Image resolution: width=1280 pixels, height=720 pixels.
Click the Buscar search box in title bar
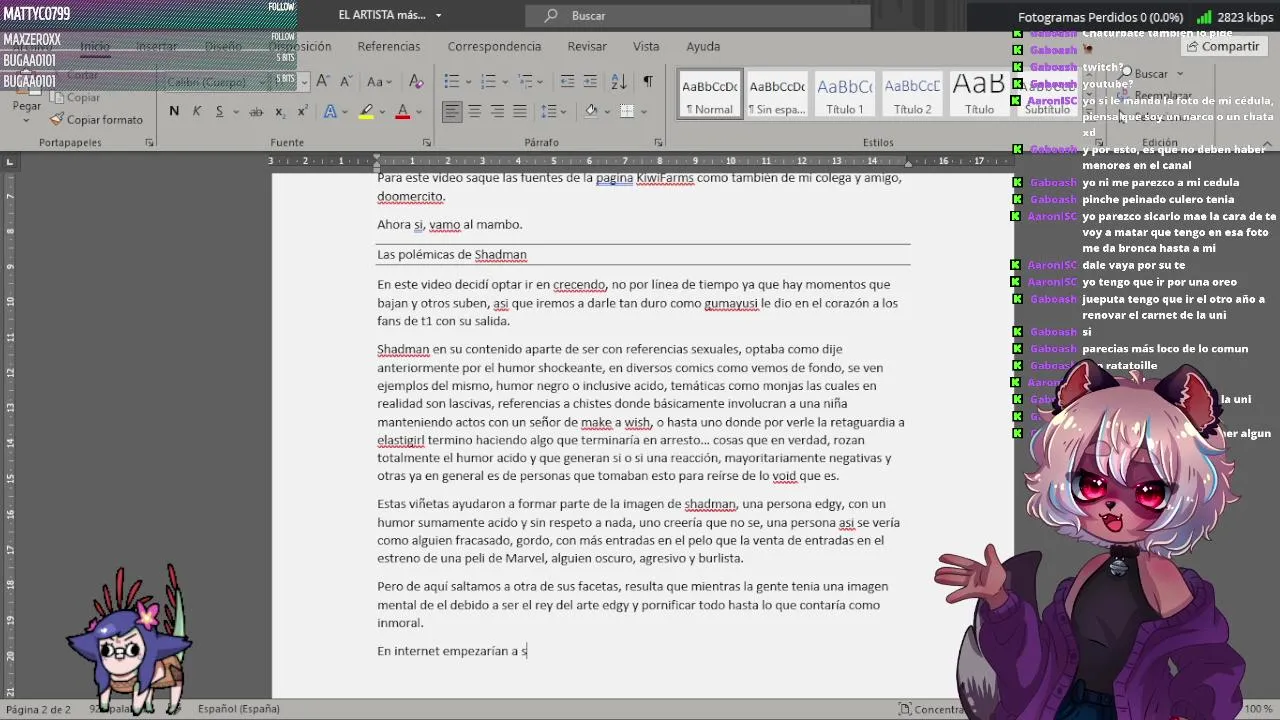[698, 15]
